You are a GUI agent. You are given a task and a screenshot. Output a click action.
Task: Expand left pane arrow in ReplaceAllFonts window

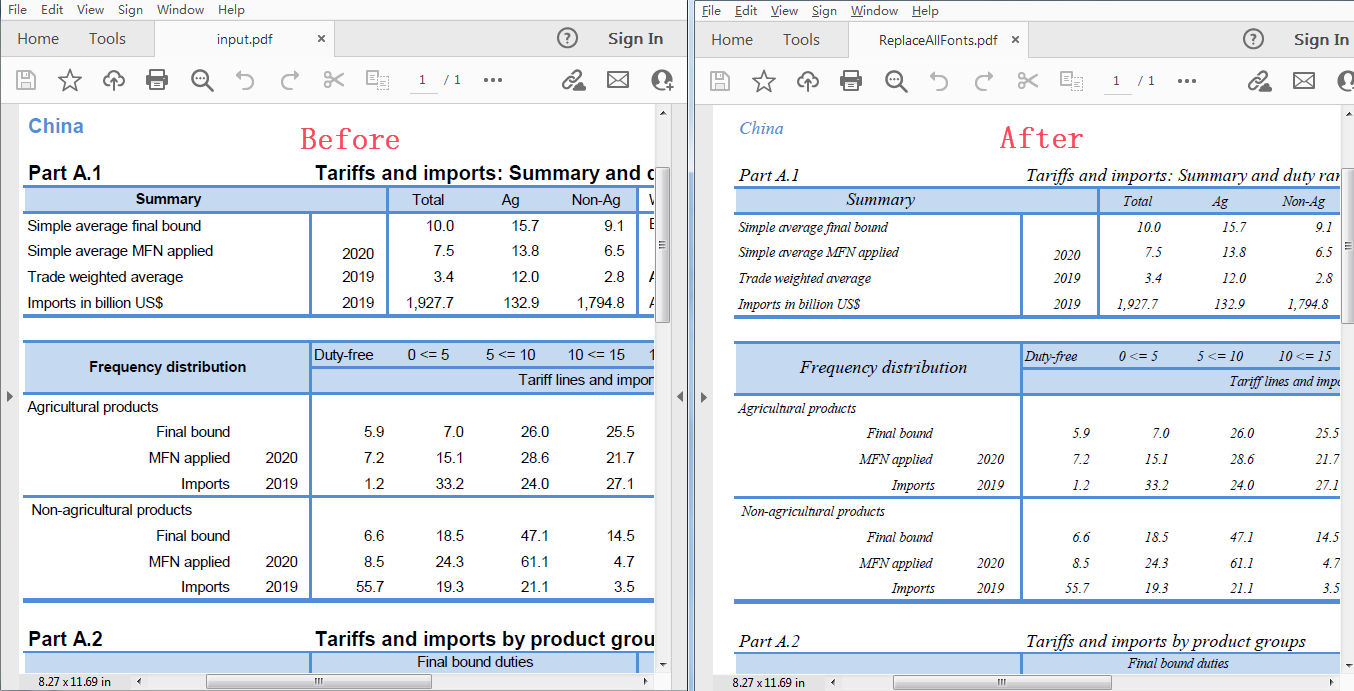point(702,397)
